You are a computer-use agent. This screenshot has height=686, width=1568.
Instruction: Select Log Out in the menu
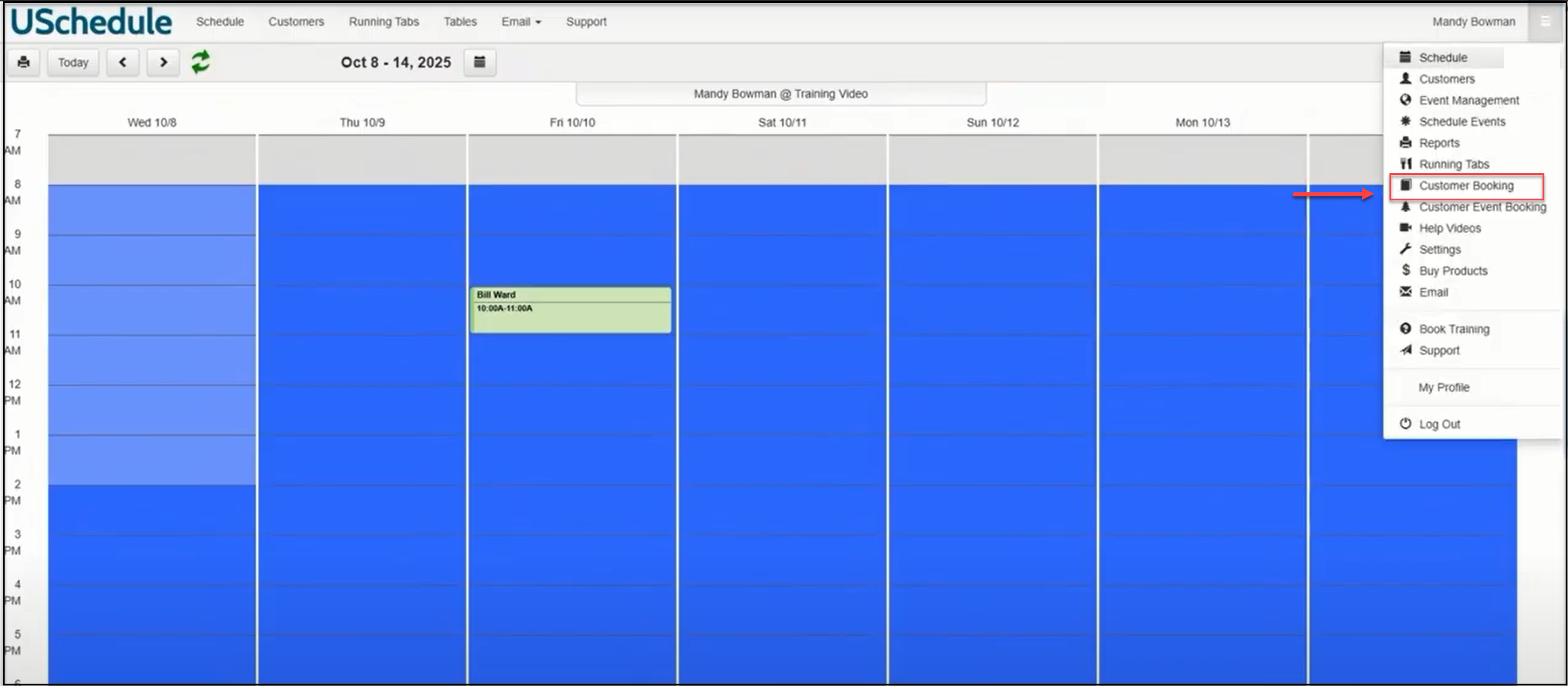(x=1439, y=424)
